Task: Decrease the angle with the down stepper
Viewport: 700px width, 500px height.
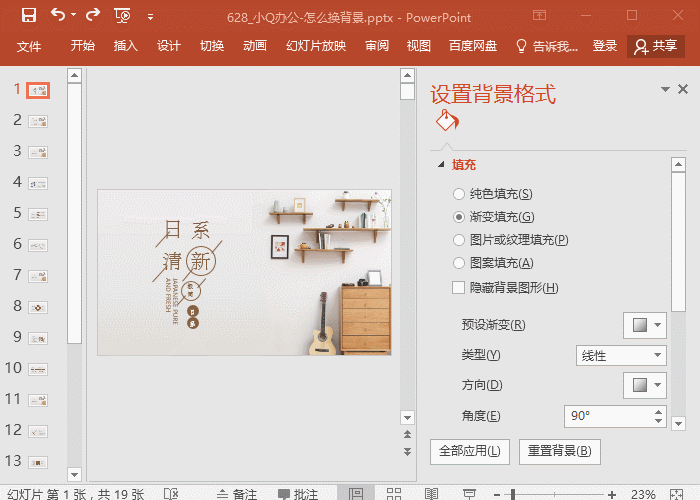Action: (658, 421)
